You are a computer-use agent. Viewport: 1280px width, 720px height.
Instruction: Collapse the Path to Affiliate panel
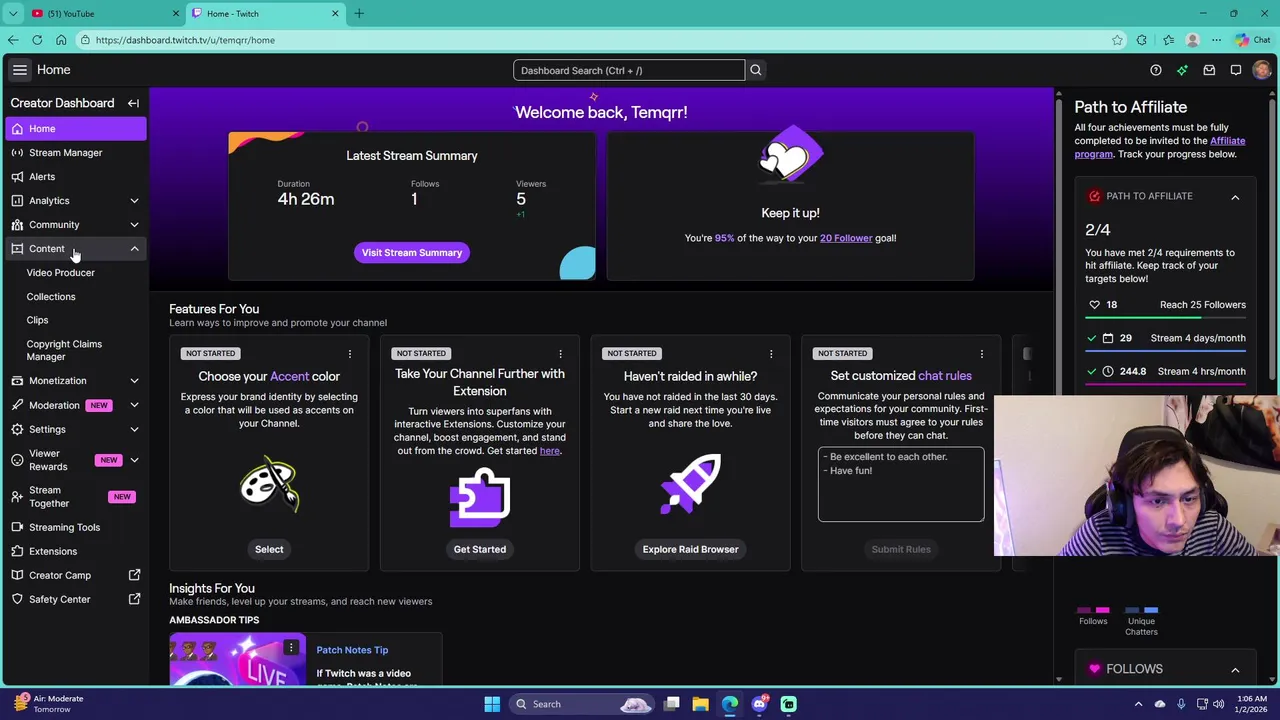pyautogui.click(x=1235, y=197)
